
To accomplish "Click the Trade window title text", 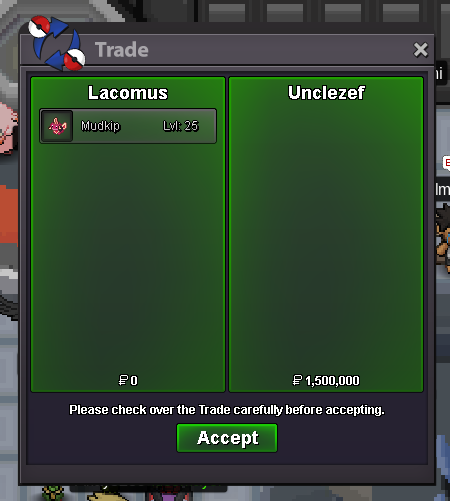I will tap(122, 50).
